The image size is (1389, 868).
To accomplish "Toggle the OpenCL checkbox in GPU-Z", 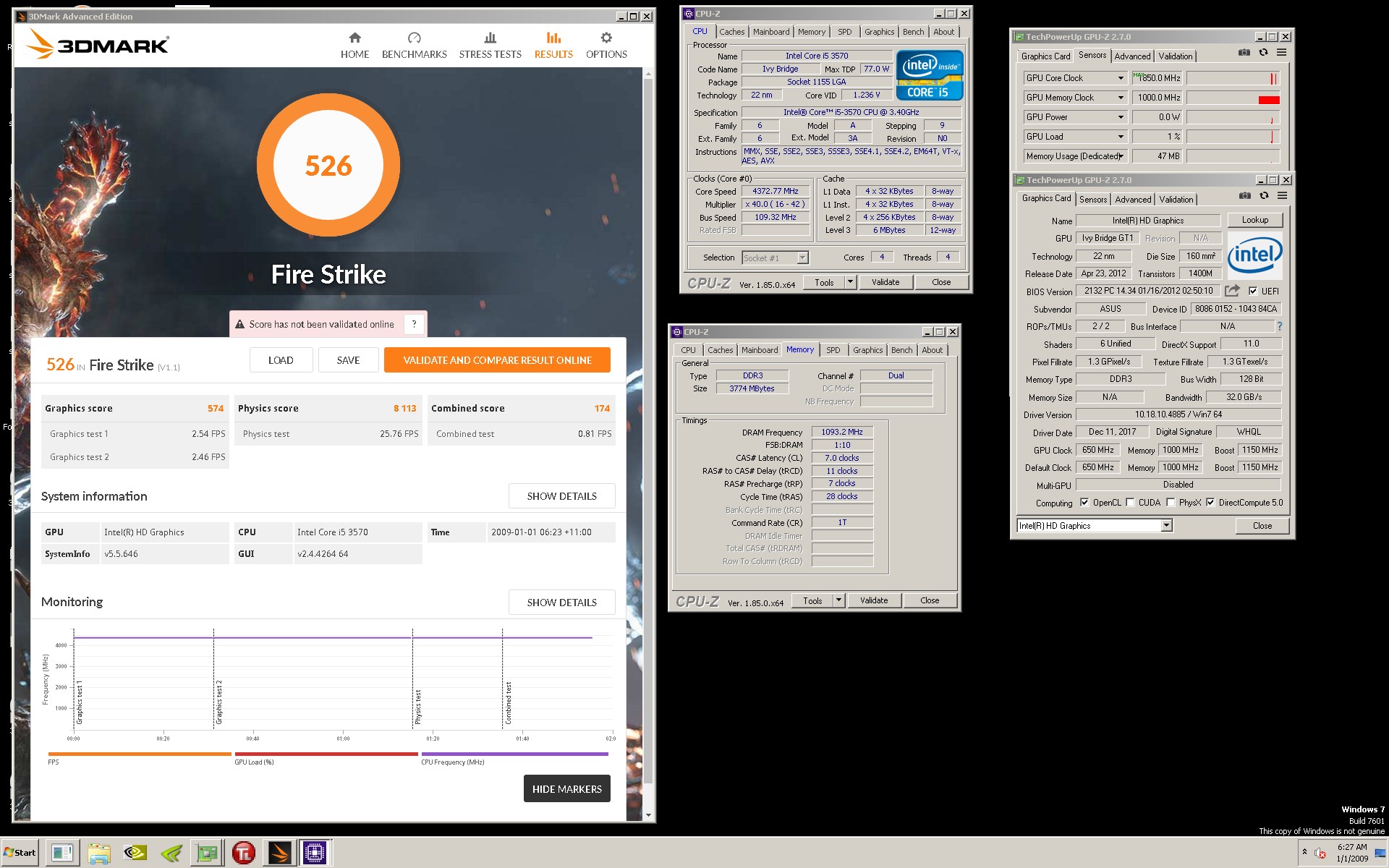I will [1084, 503].
